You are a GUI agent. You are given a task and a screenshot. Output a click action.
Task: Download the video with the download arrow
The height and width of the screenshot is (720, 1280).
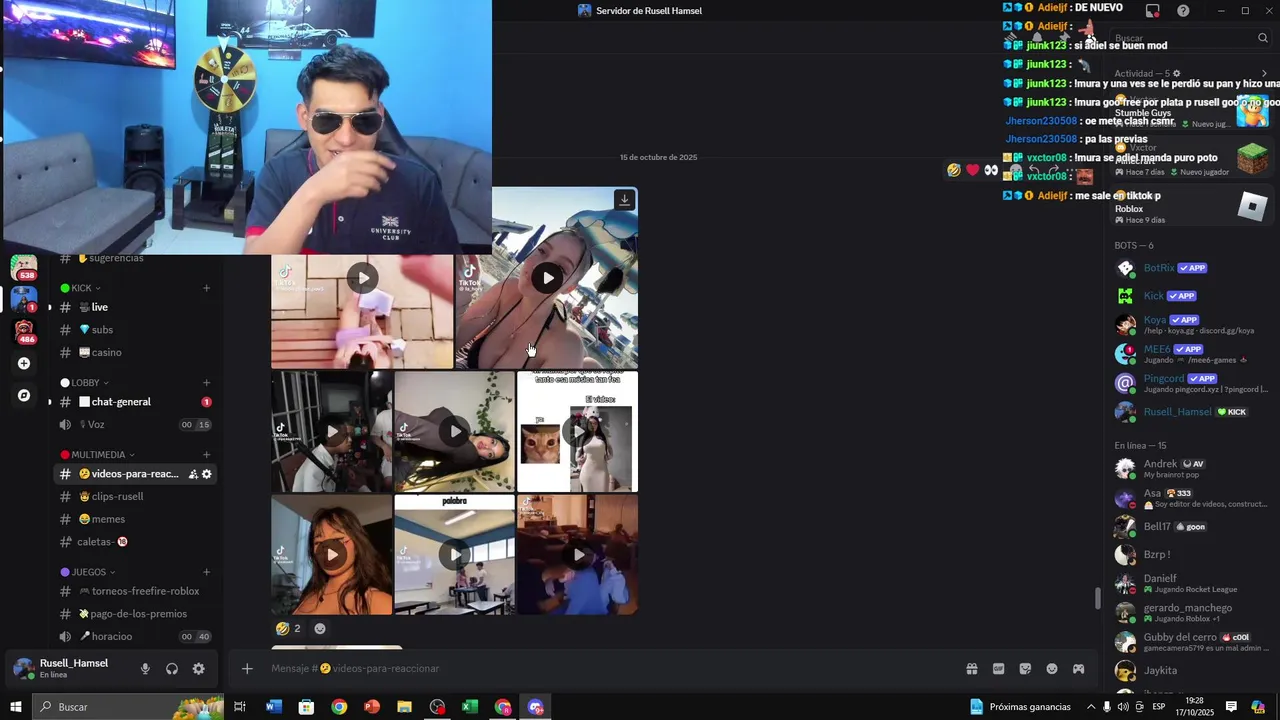[624, 200]
